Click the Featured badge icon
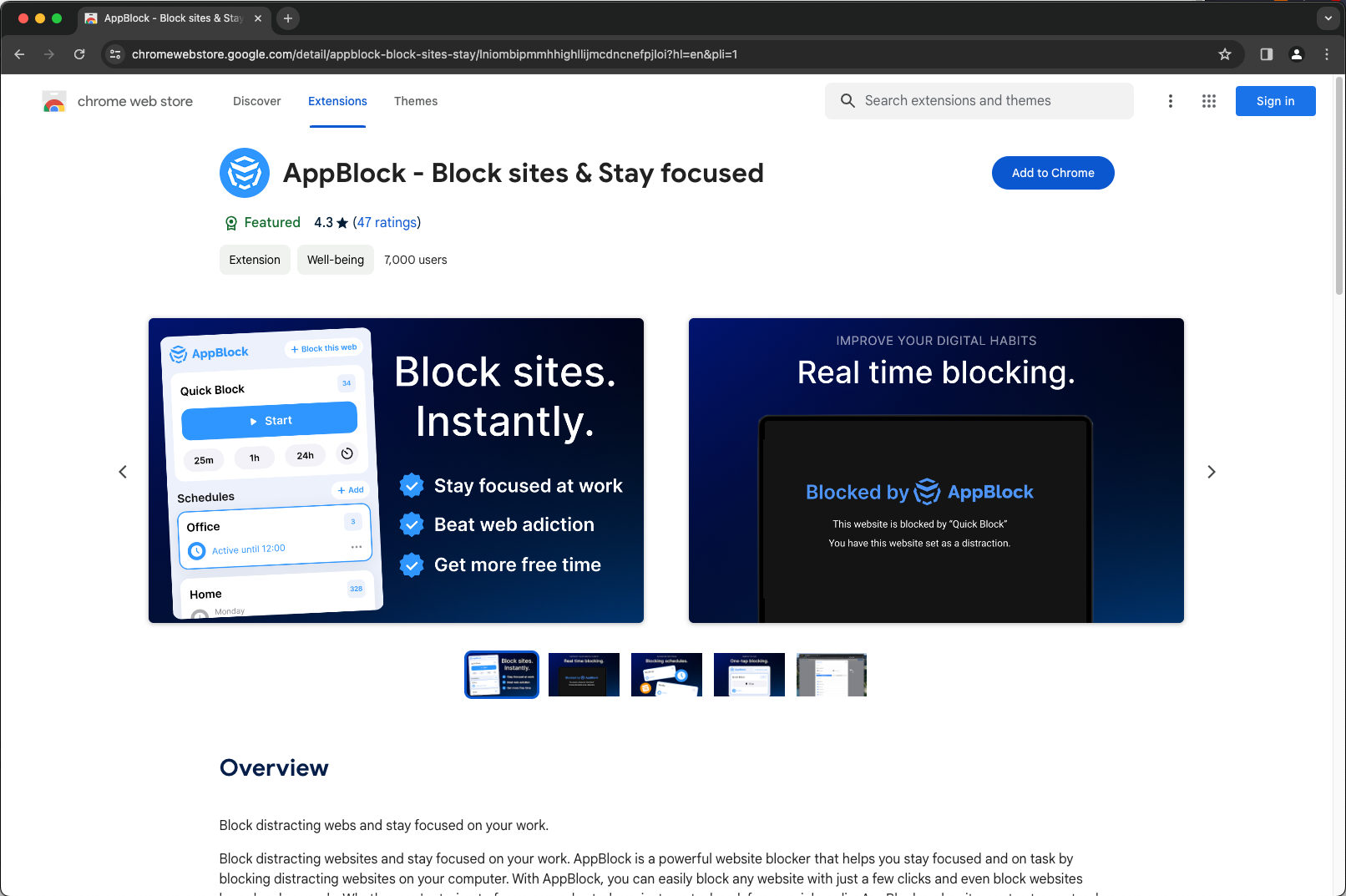This screenshot has height=896, width=1346. (x=230, y=222)
